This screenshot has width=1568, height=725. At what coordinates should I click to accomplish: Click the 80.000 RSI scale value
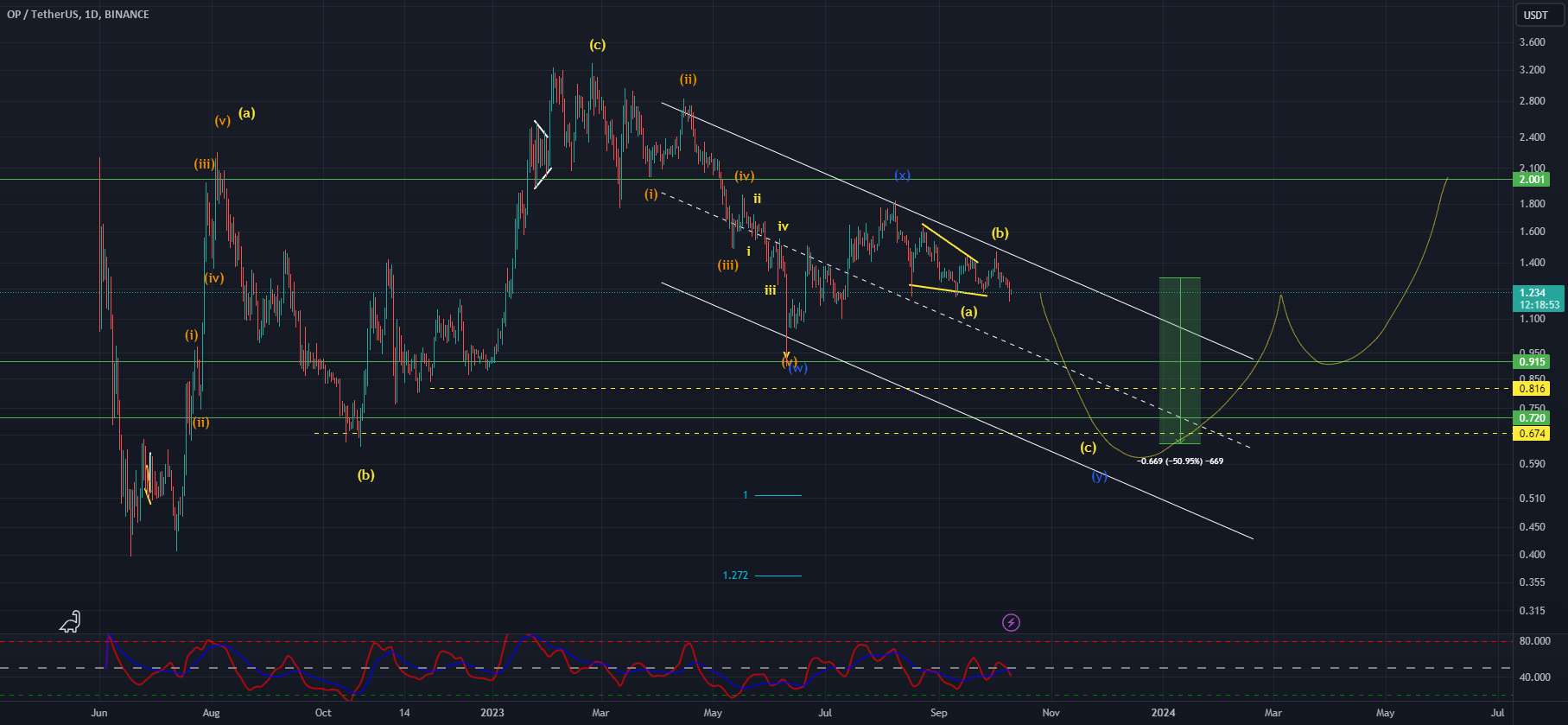(1534, 641)
